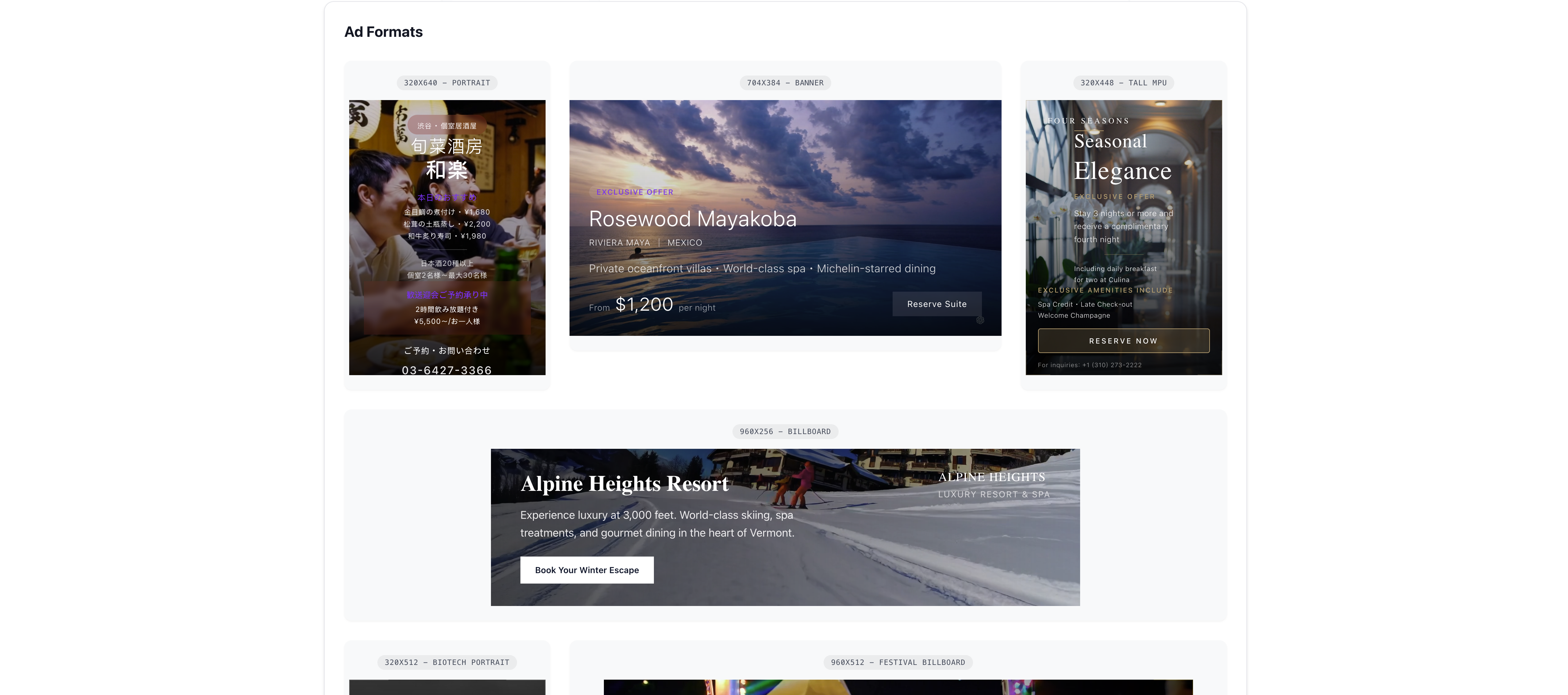Click the EXCLUSIVE OFFER tag in banner ad
Viewport: 1568px width, 695px height.
tap(635, 192)
